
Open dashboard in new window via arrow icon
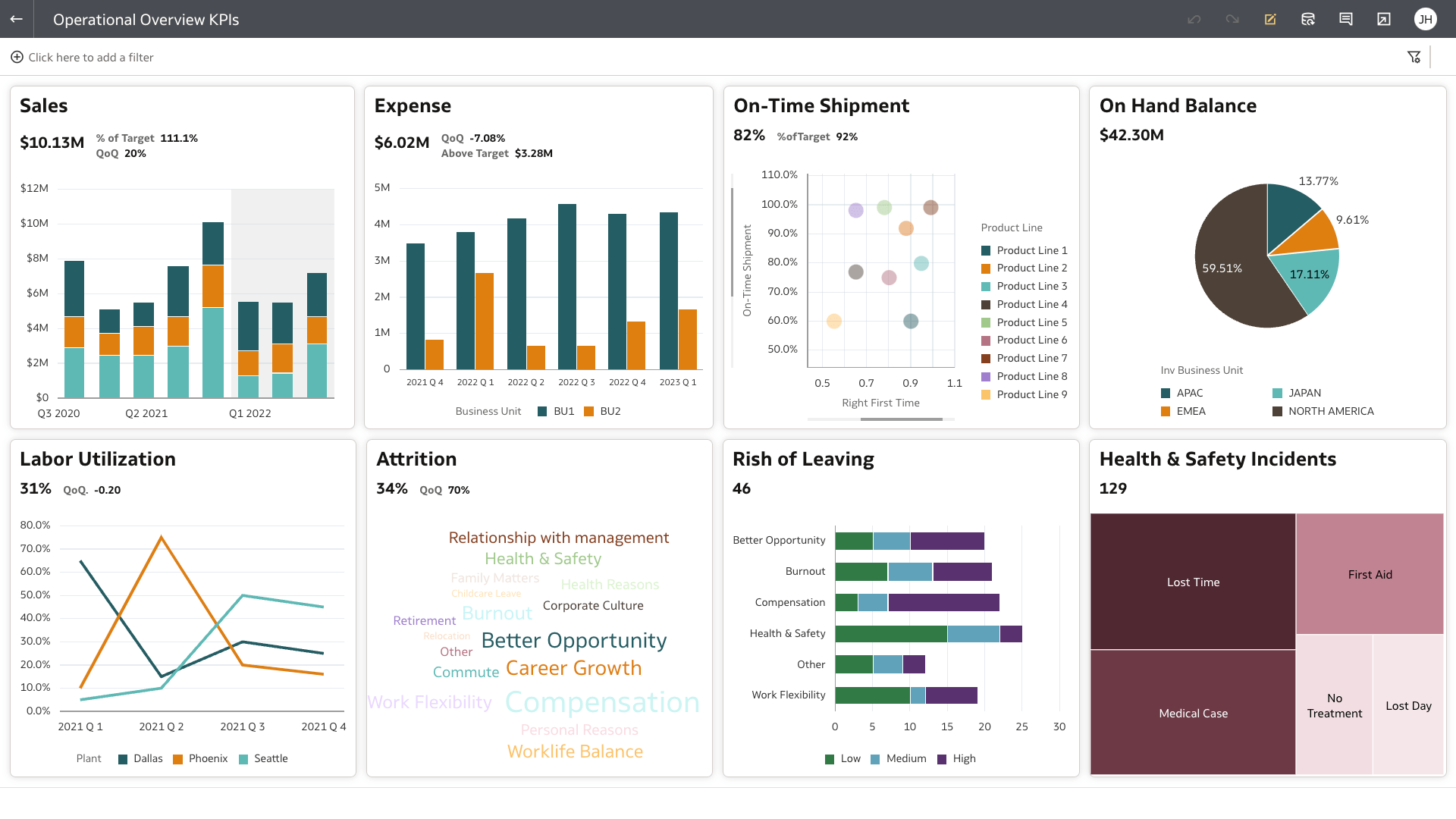coord(1384,19)
